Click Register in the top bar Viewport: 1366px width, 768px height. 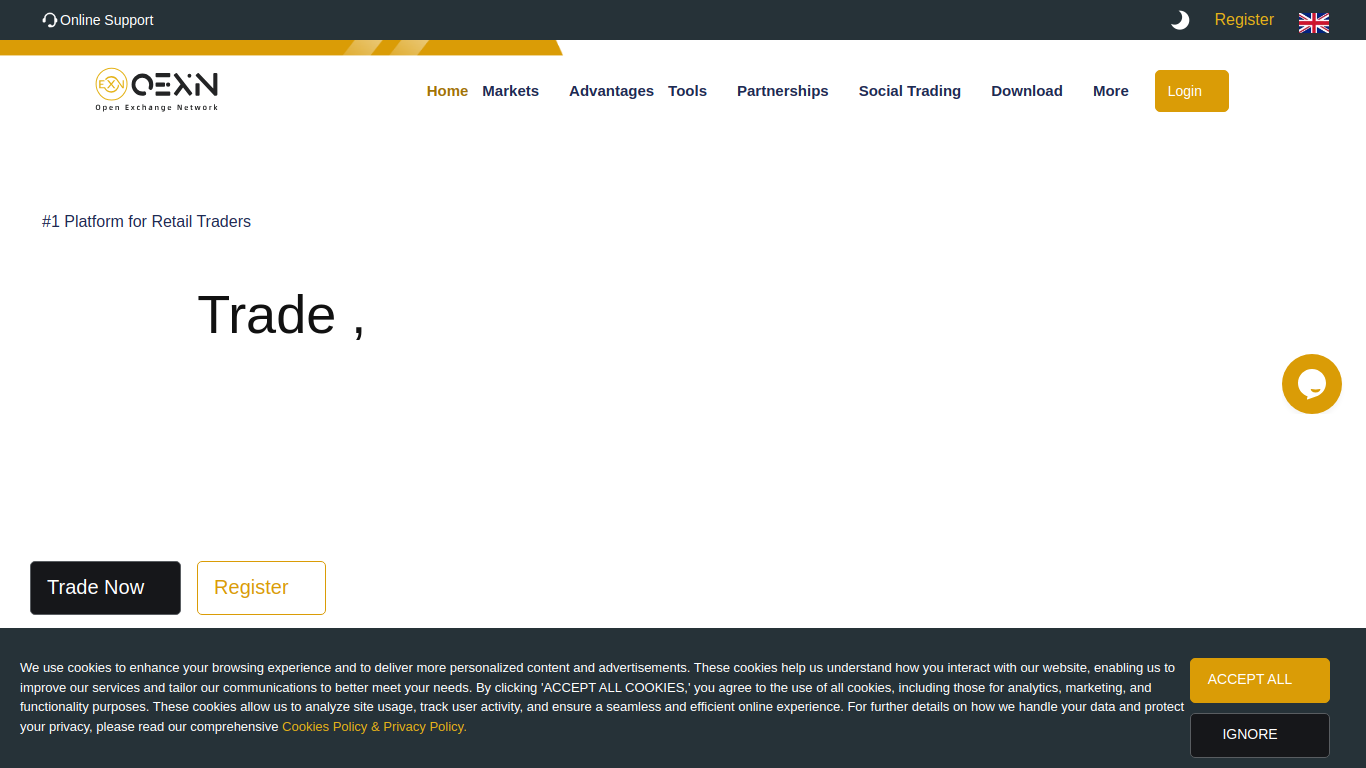pos(1244,20)
